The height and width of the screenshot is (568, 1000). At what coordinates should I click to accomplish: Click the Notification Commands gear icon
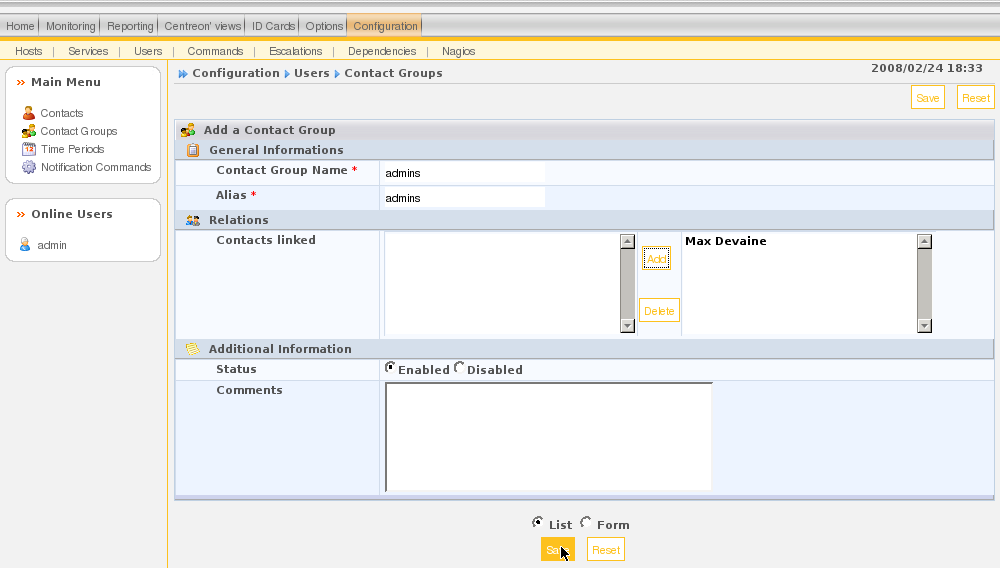[x=29, y=167]
